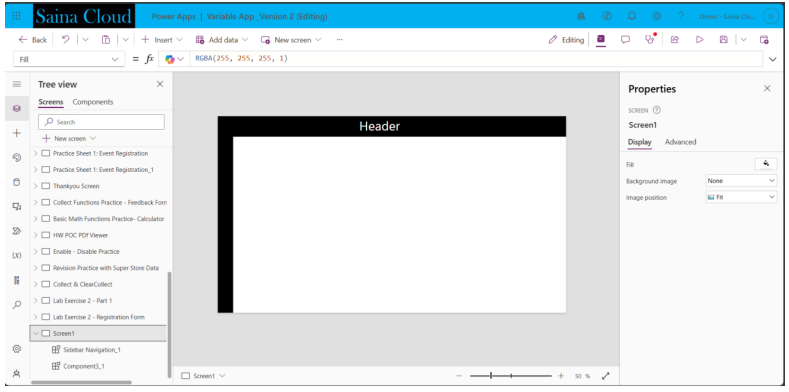The width and height of the screenshot is (789, 392).
Task: Click the Undo arrow icon
Action: (65, 40)
